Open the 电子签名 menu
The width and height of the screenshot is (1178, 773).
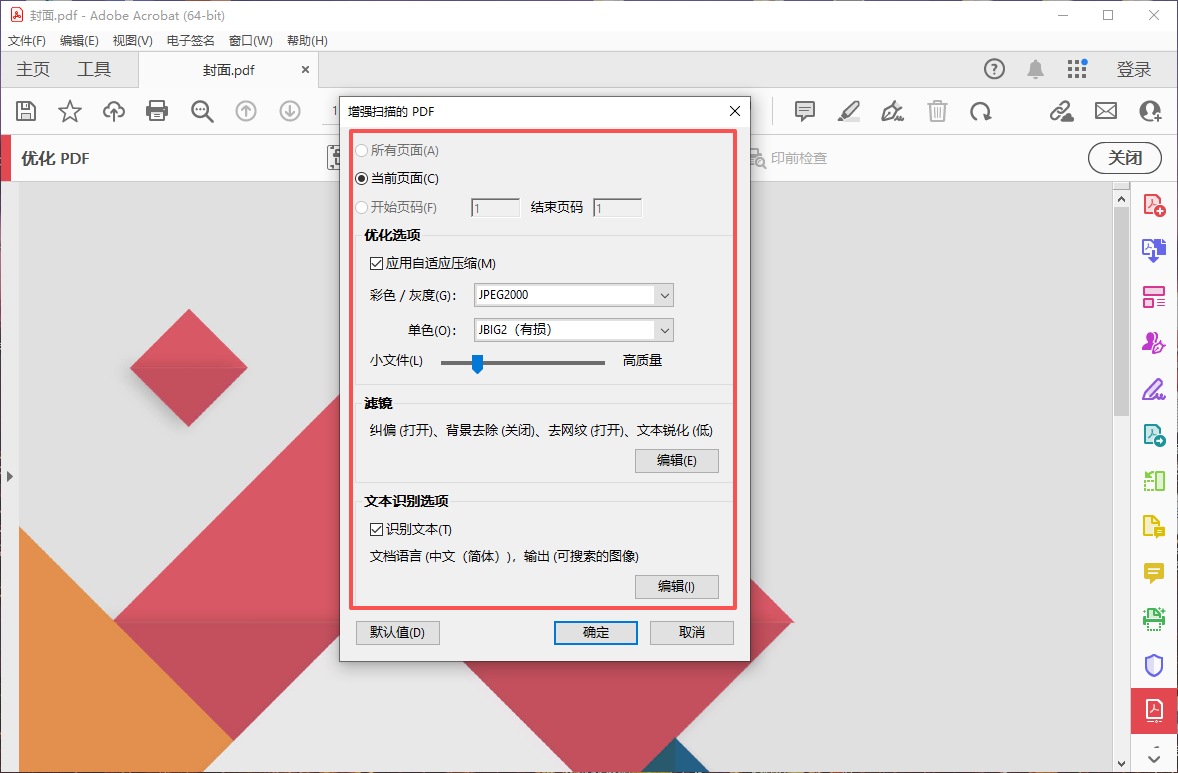191,41
